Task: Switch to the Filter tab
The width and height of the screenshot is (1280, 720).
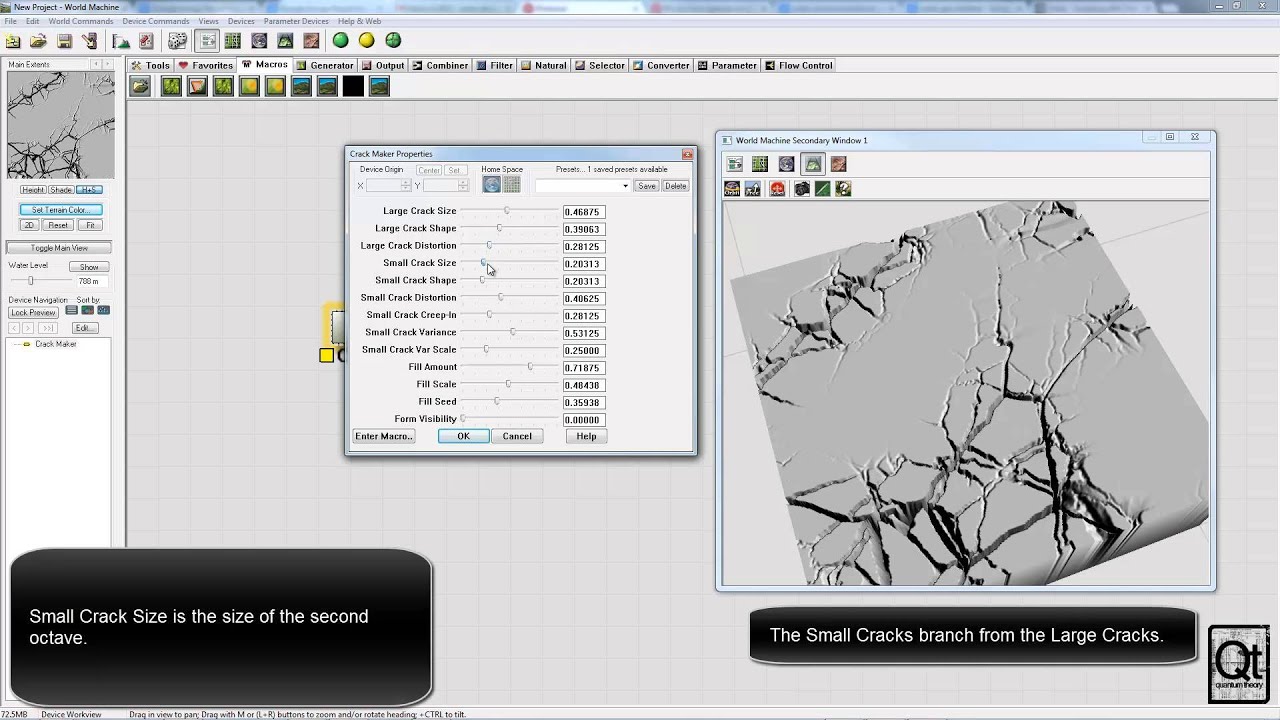Action: pyautogui.click(x=495, y=65)
